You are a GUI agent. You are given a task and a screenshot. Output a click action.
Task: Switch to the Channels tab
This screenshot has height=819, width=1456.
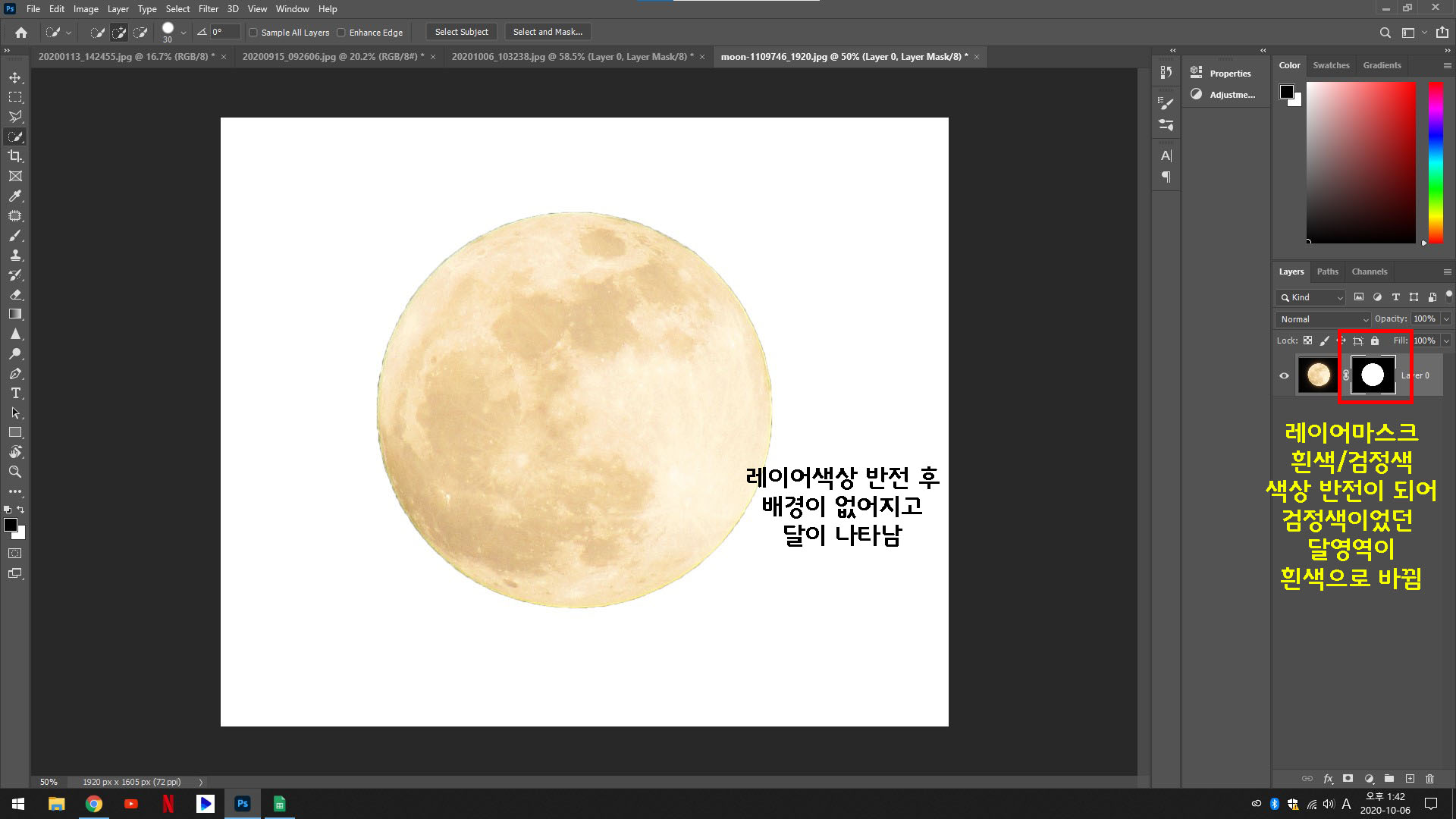click(x=1369, y=271)
